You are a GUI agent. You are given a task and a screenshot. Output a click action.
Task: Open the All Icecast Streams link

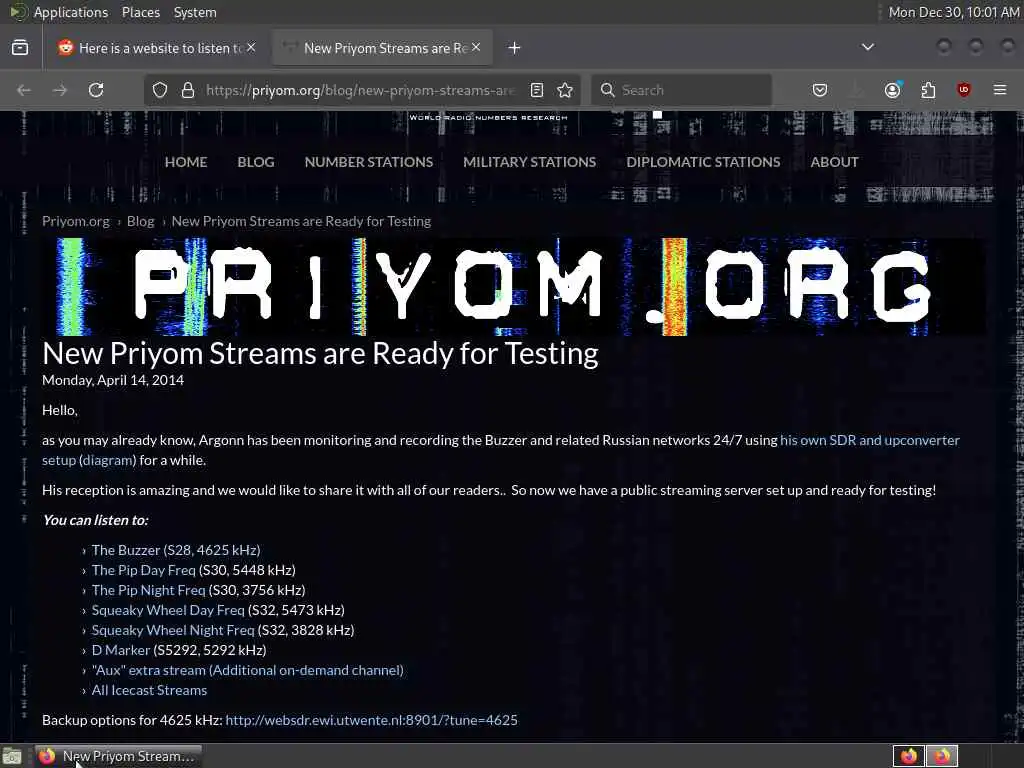[x=150, y=690]
